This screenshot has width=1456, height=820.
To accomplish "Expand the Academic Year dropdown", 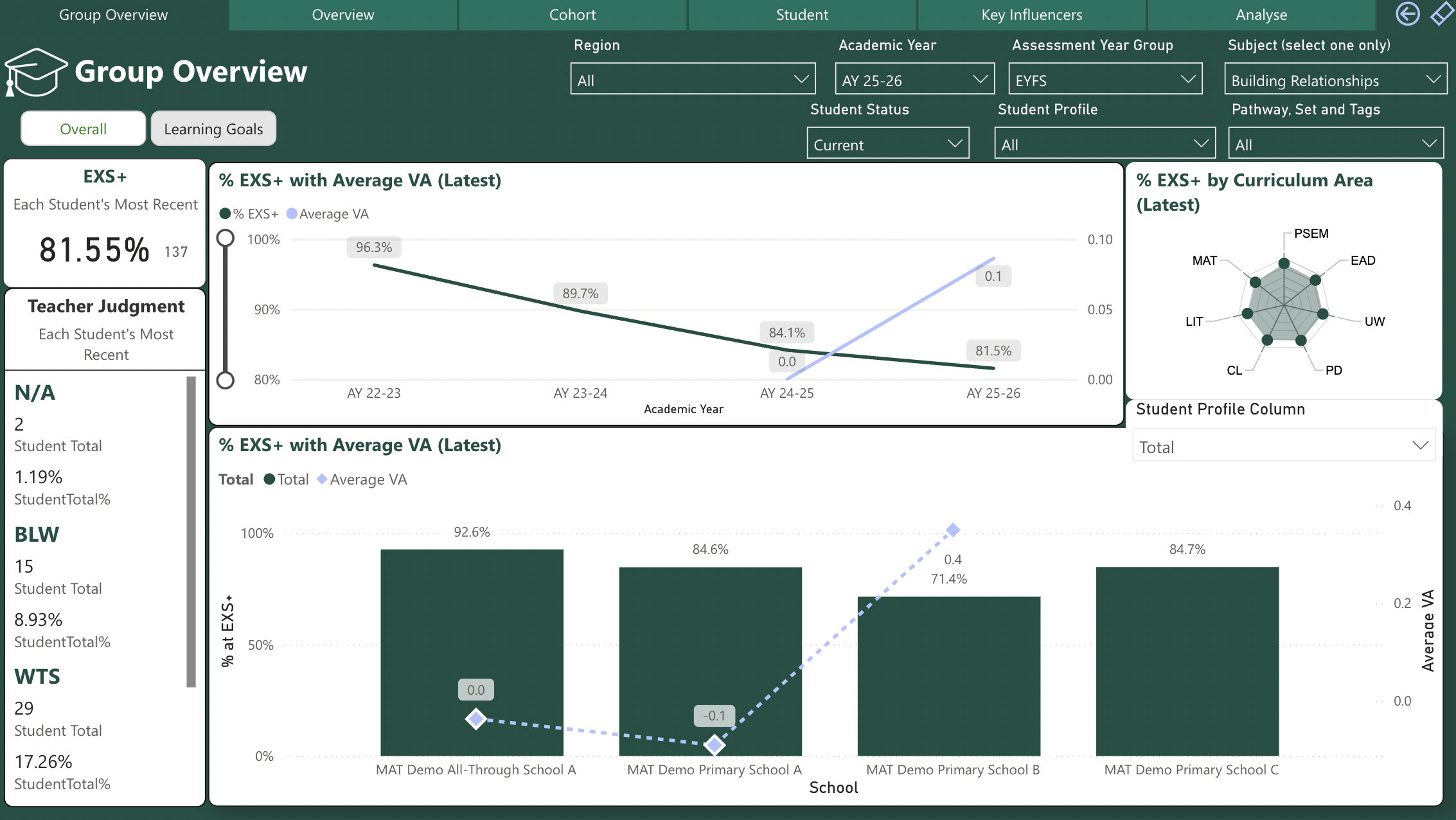I will 914,80.
